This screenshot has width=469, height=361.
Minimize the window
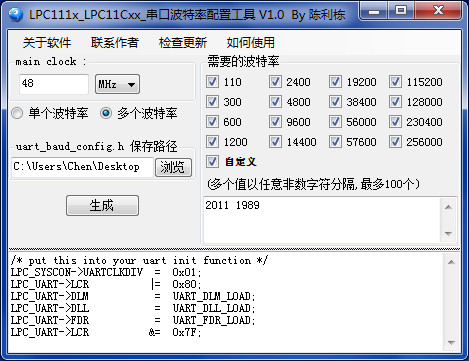(x=374, y=11)
